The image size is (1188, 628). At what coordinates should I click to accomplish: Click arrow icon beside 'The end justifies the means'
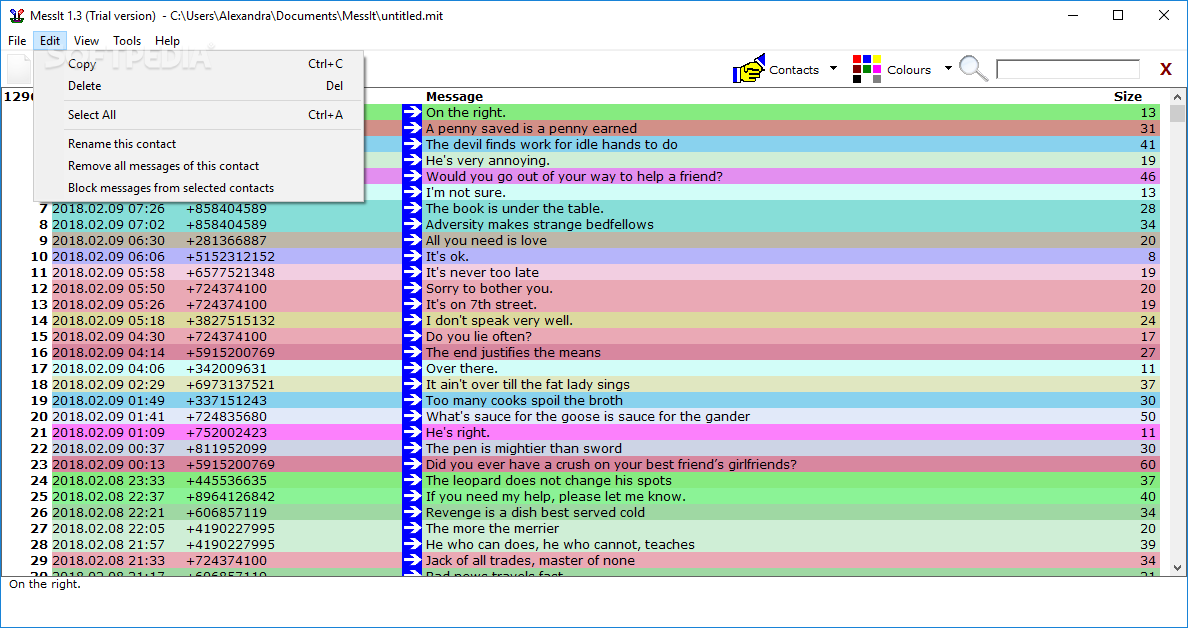pos(411,352)
